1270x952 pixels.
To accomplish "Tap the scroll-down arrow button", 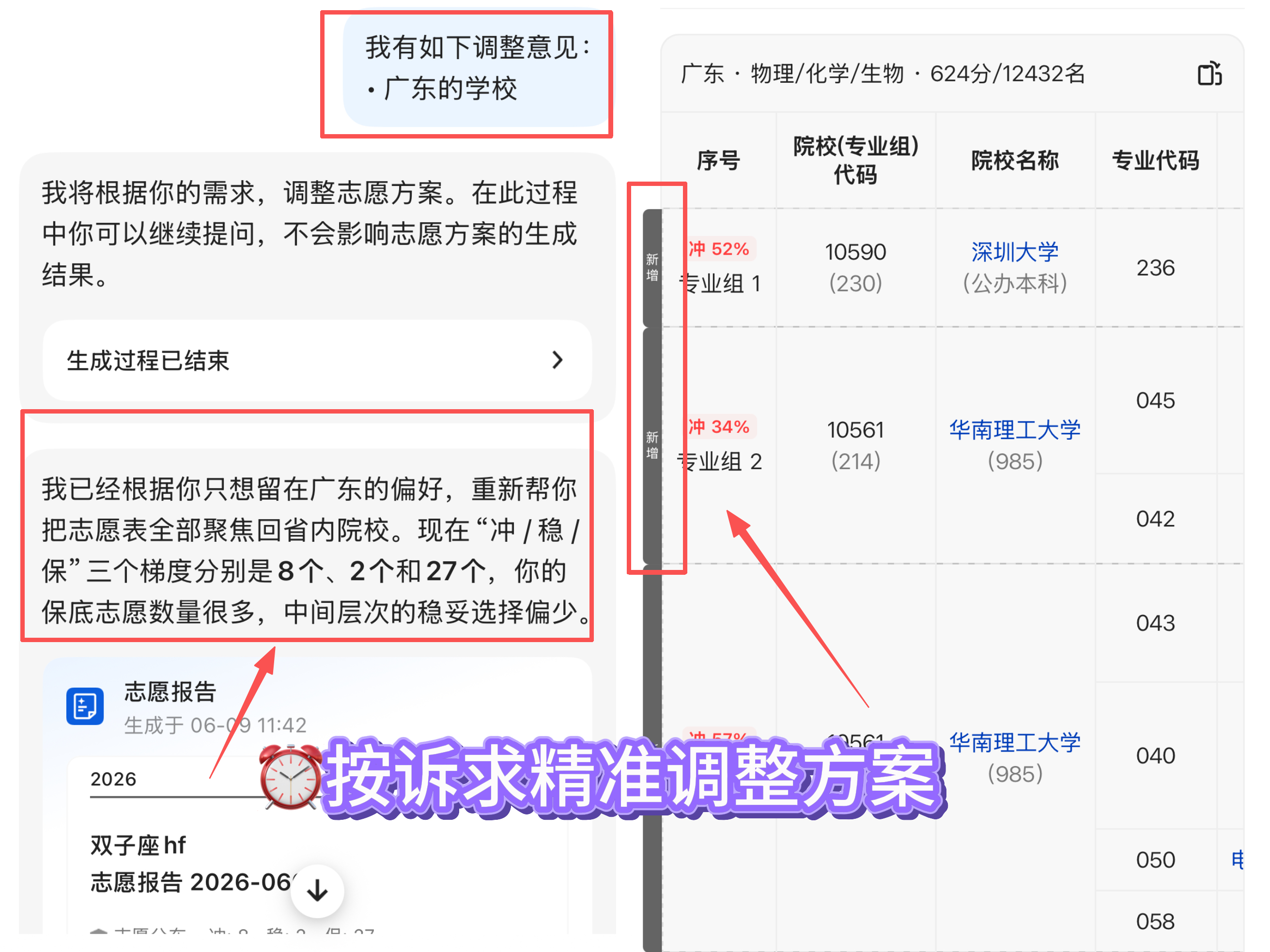I will coord(317,891).
